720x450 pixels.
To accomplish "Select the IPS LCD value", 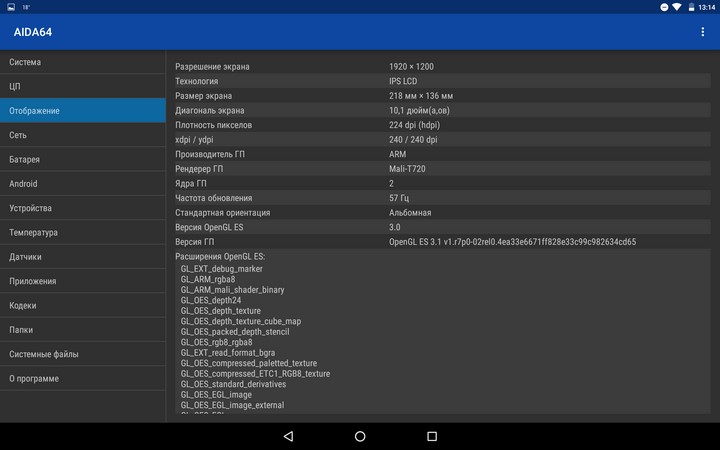I will 403,81.
